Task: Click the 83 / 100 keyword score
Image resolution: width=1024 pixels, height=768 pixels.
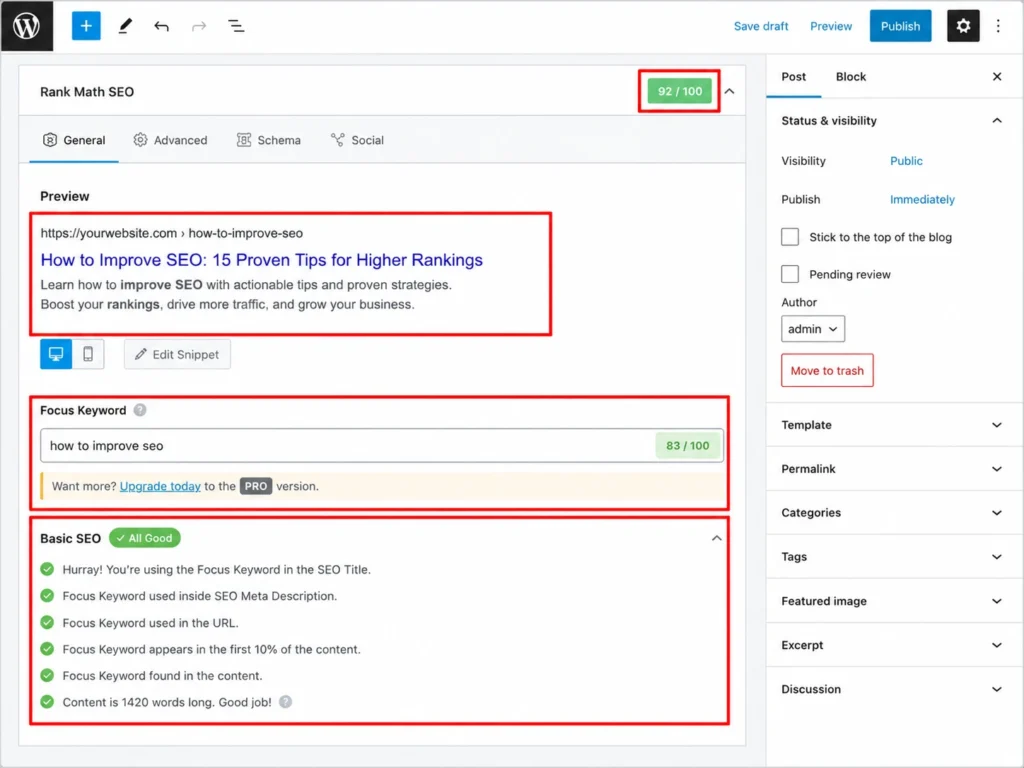Action: [x=688, y=446]
